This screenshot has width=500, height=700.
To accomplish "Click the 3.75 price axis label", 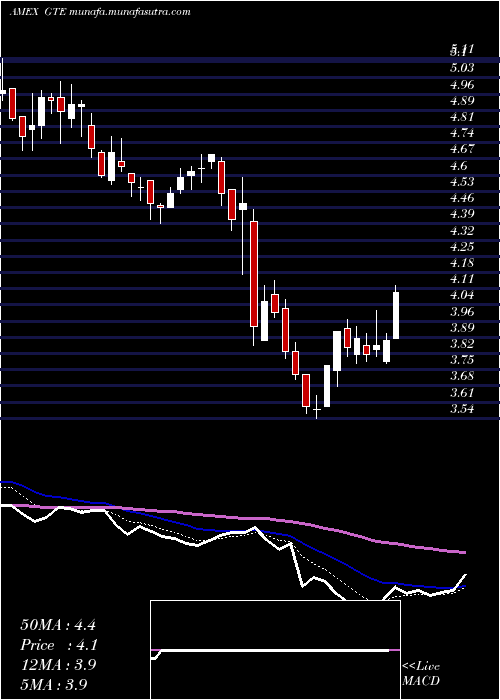I will [462, 359].
